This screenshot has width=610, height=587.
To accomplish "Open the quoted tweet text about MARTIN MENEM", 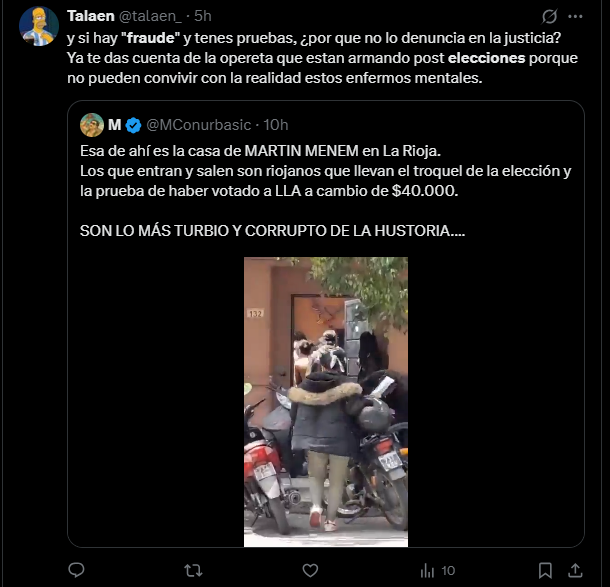I will tap(326, 191).
